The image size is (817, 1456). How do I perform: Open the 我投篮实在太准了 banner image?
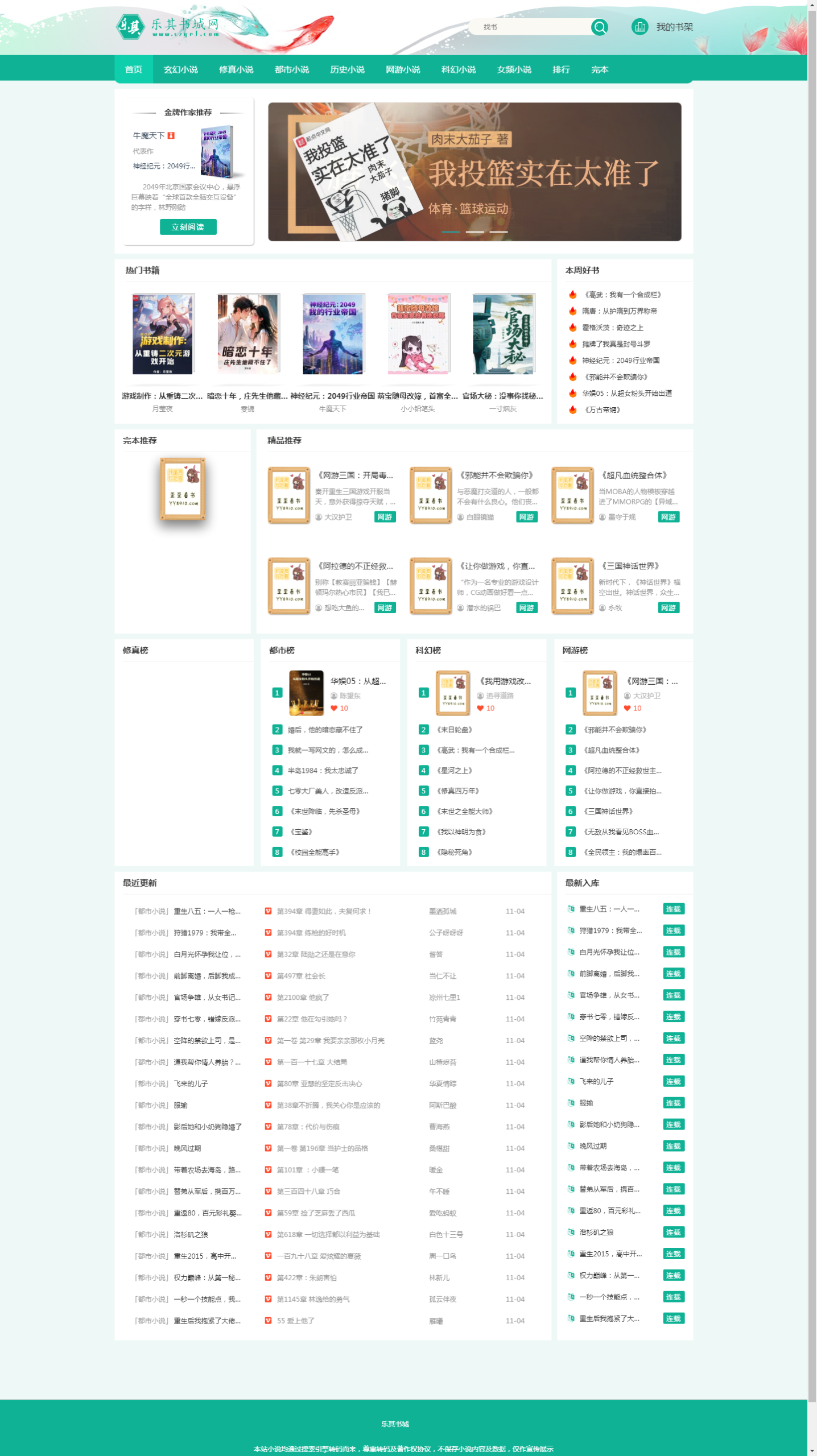tap(474, 172)
